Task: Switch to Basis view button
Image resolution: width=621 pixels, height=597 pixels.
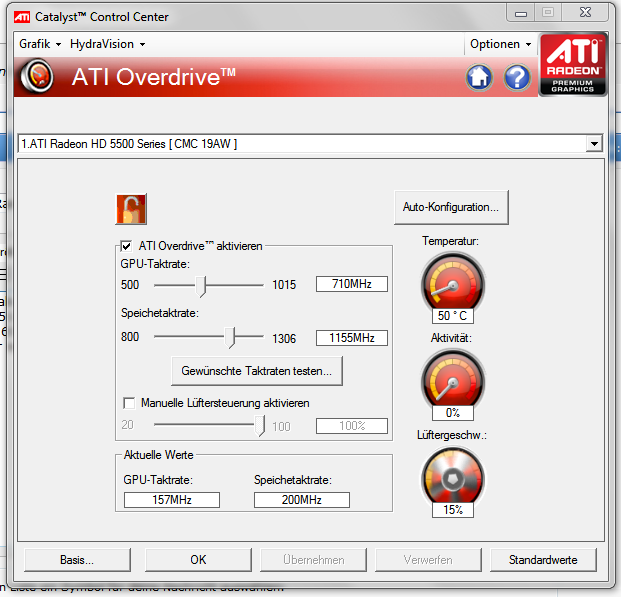Action: coord(77,560)
